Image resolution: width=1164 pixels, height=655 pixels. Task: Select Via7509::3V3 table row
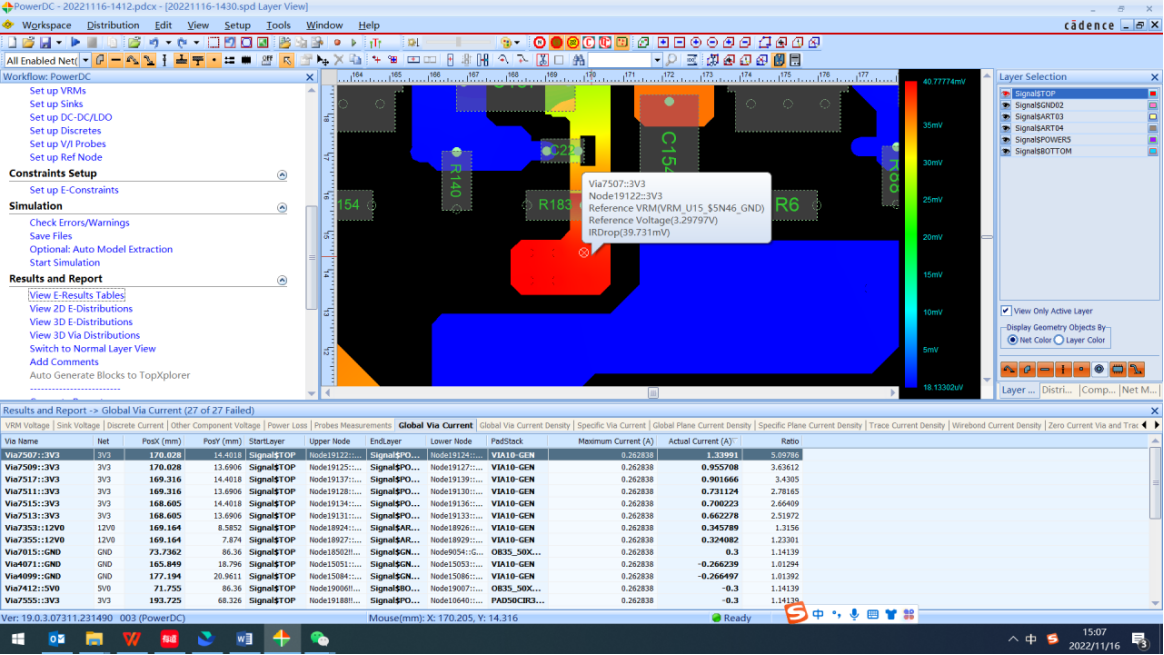point(401,467)
